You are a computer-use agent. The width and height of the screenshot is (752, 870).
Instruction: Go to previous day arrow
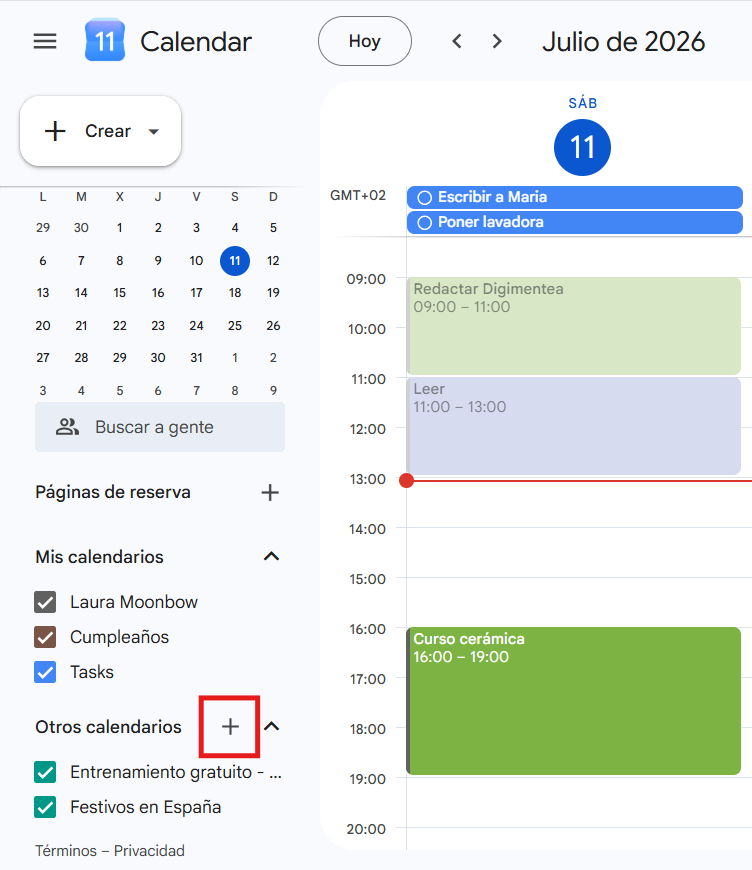(457, 41)
